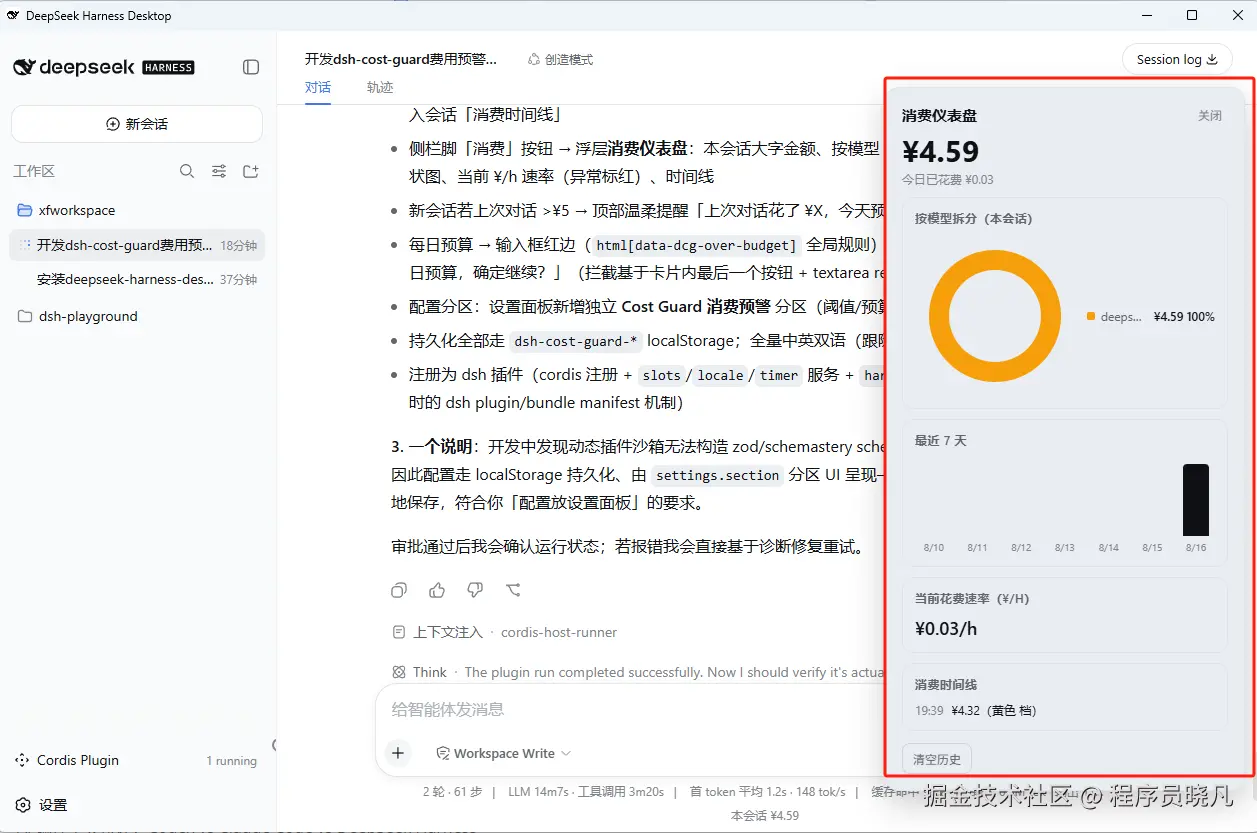Close the 消费仪表盘 panel via 关闭
Screen dimensions: 1257x833
click(1210, 116)
